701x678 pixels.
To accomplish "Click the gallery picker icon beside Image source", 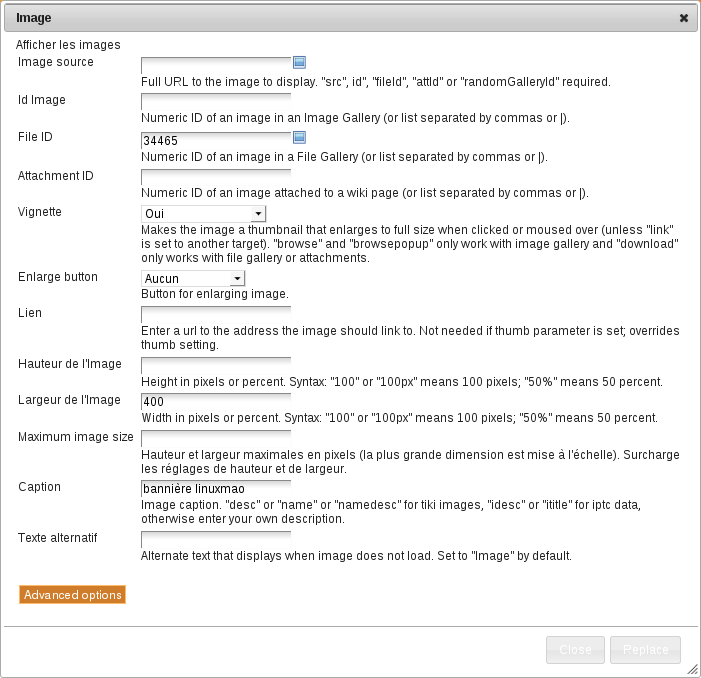I will click(298, 62).
